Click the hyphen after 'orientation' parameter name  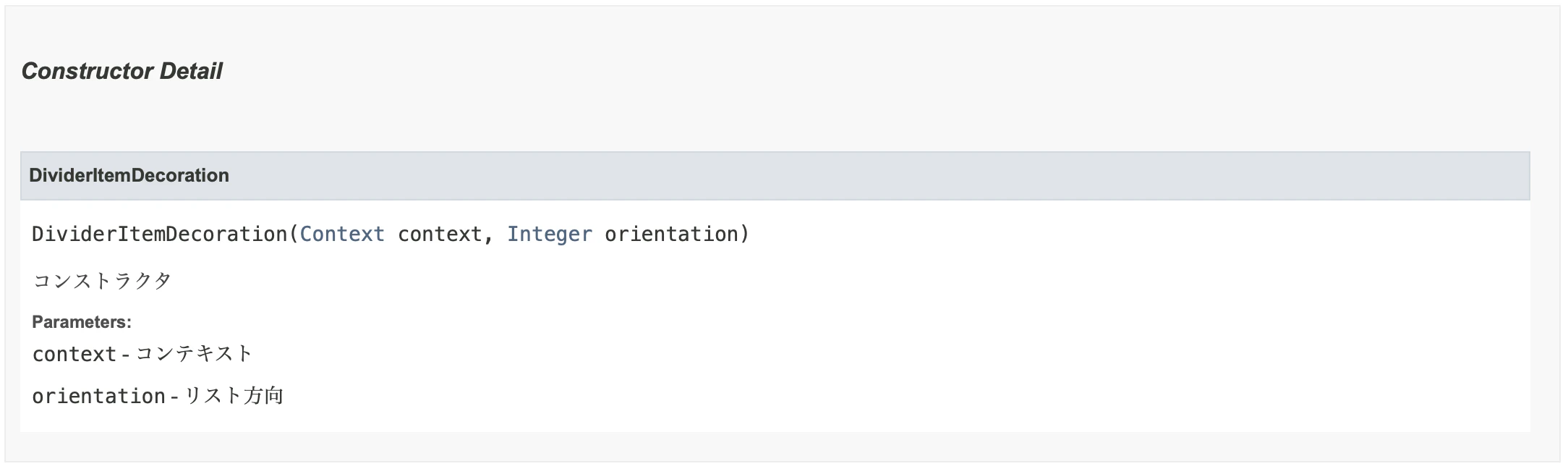point(174,397)
